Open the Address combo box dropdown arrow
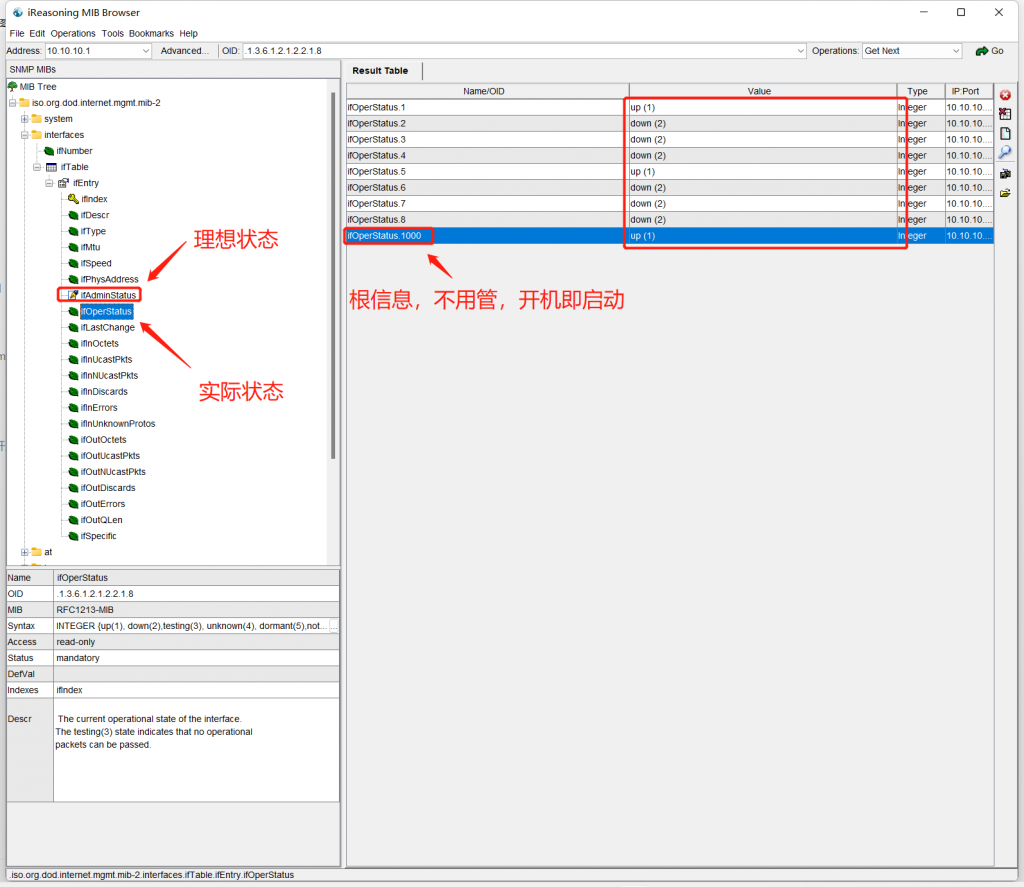 coord(146,51)
